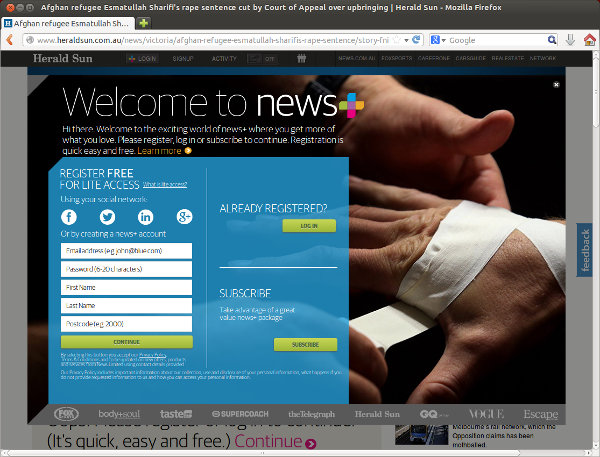This screenshot has width=600, height=457.
Task: Click the Escape logo in footer strip
Action: click(x=541, y=415)
